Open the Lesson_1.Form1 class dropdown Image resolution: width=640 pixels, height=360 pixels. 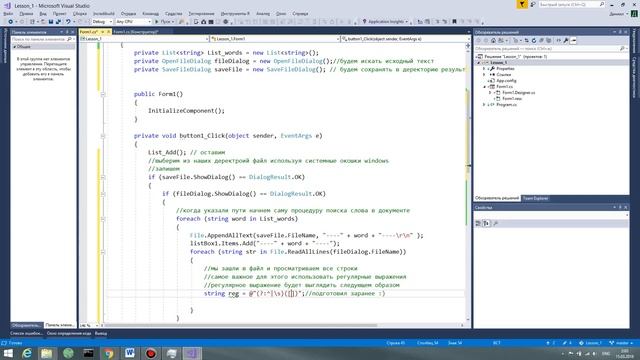(275, 39)
